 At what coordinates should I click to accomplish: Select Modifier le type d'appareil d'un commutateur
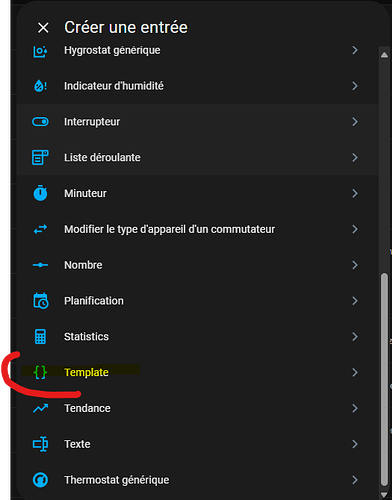click(x=197, y=229)
